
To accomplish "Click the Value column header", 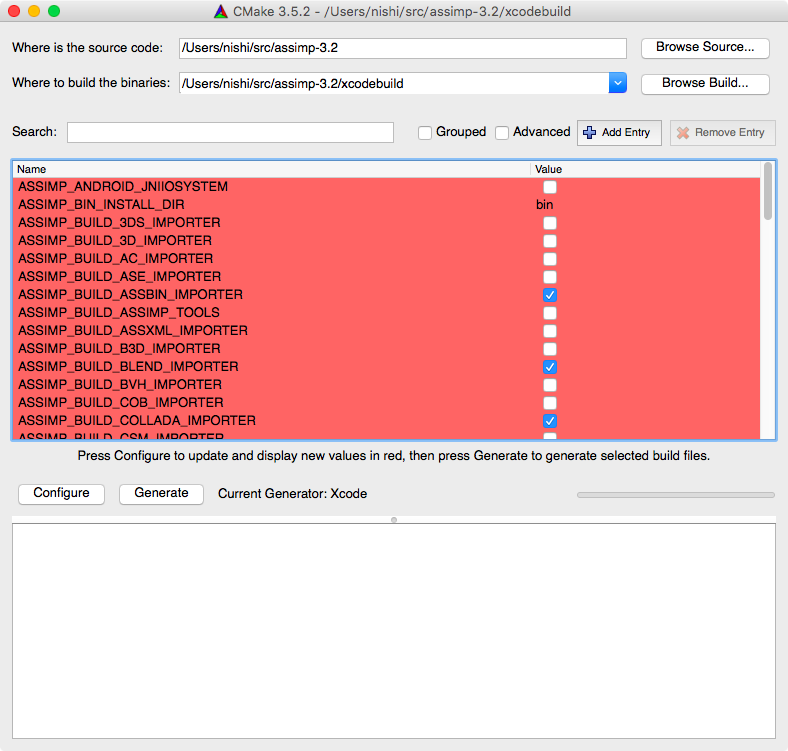I will click(645, 169).
